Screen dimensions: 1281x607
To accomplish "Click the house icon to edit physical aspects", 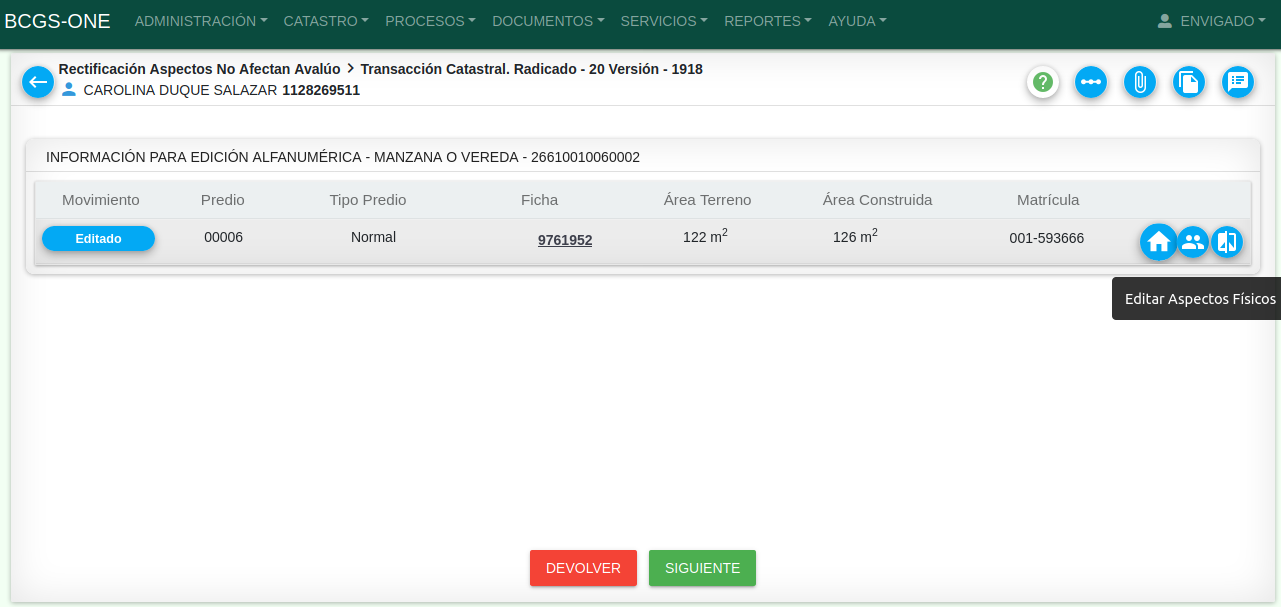I will pyautogui.click(x=1158, y=242).
